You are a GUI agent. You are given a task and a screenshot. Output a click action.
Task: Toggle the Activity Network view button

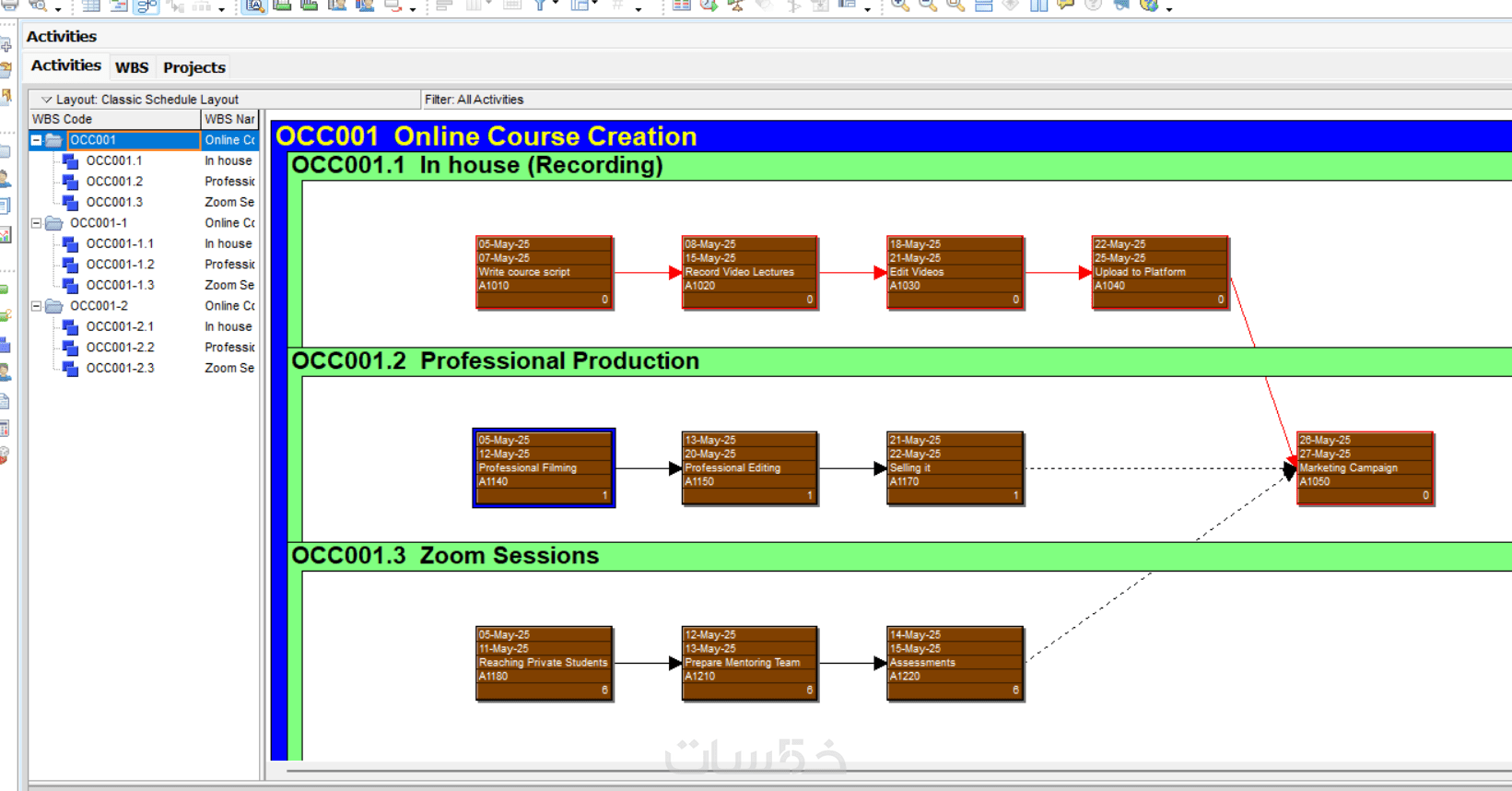coord(147,6)
